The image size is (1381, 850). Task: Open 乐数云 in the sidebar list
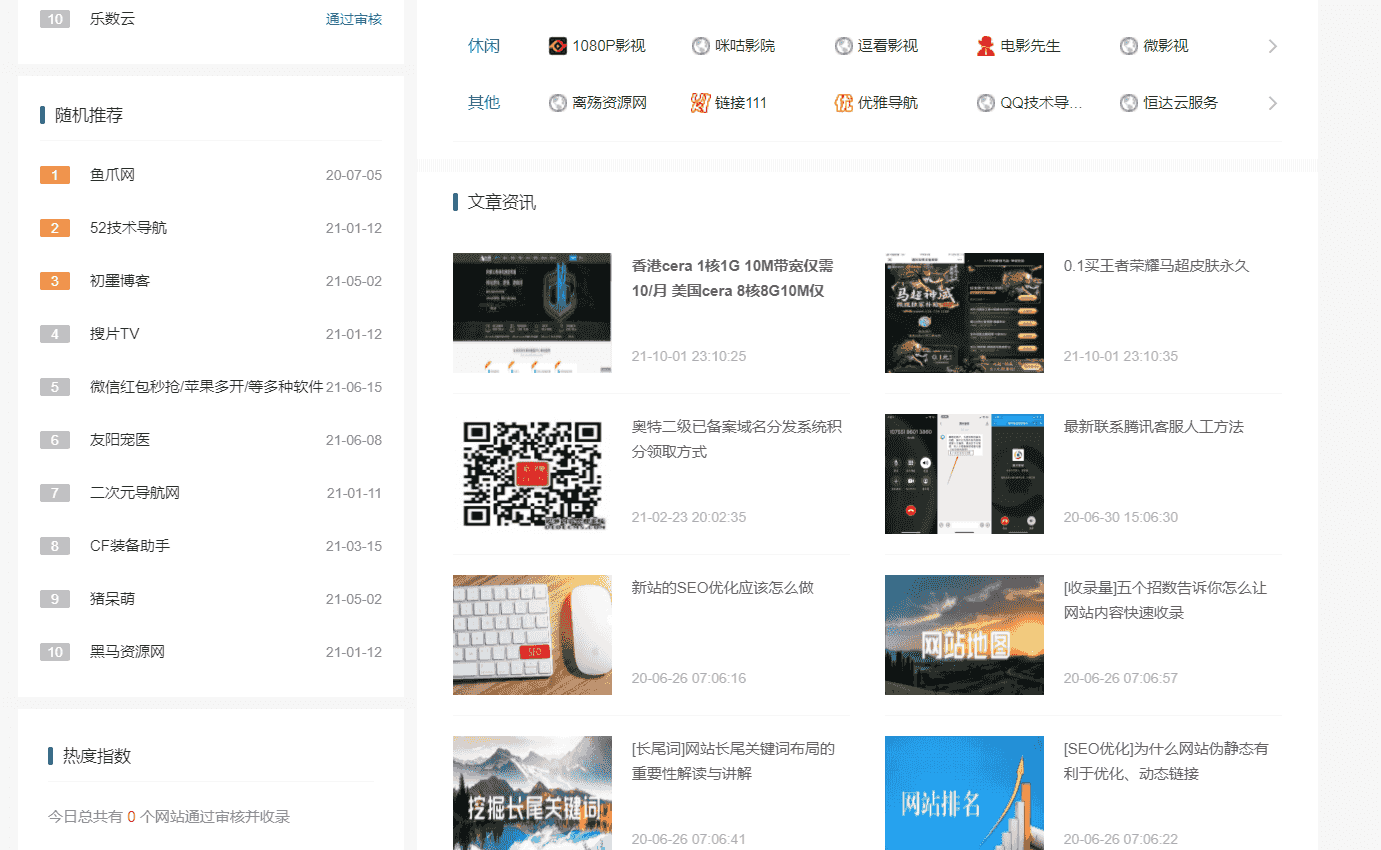tap(112, 19)
